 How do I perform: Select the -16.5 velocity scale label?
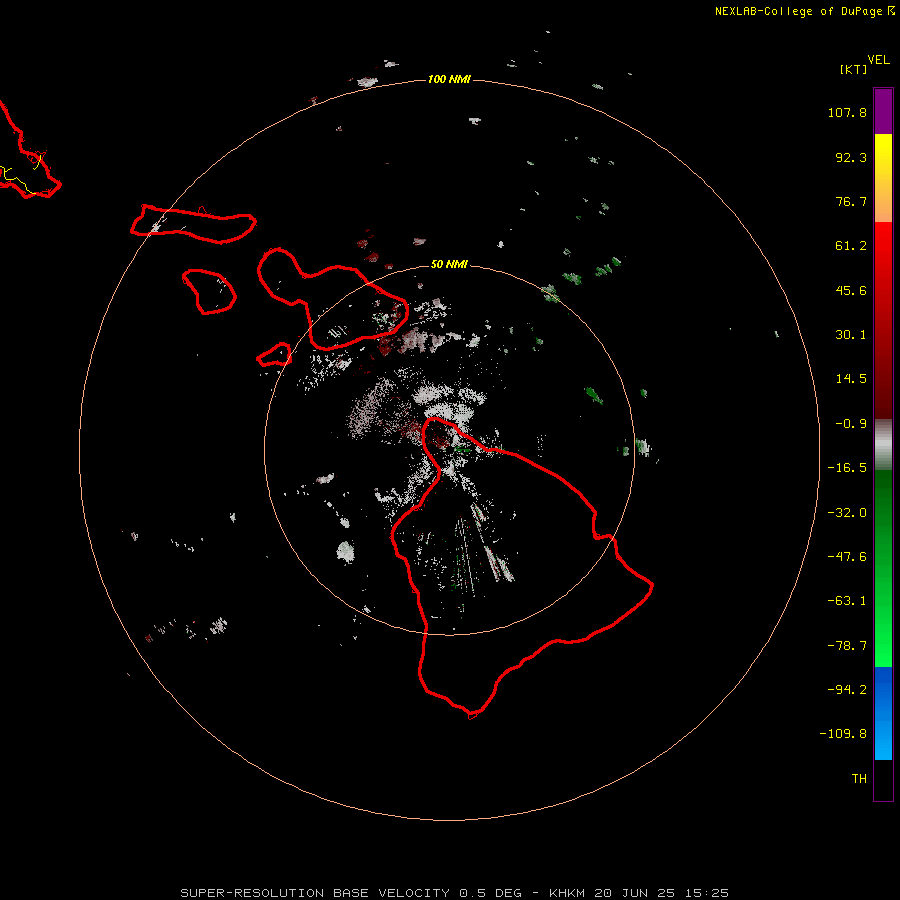pos(847,468)
